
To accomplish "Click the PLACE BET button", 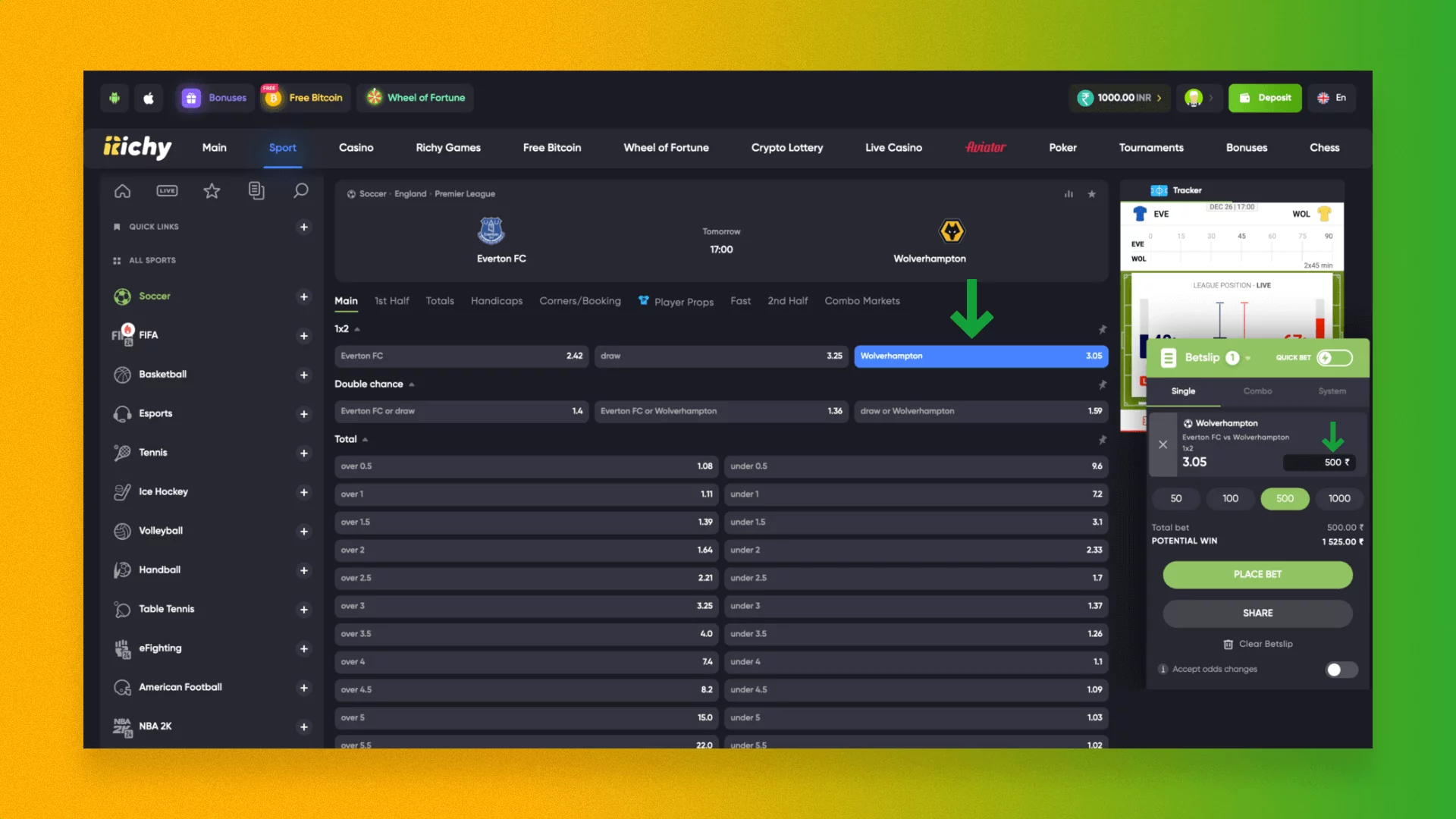I will [1257, 575].
